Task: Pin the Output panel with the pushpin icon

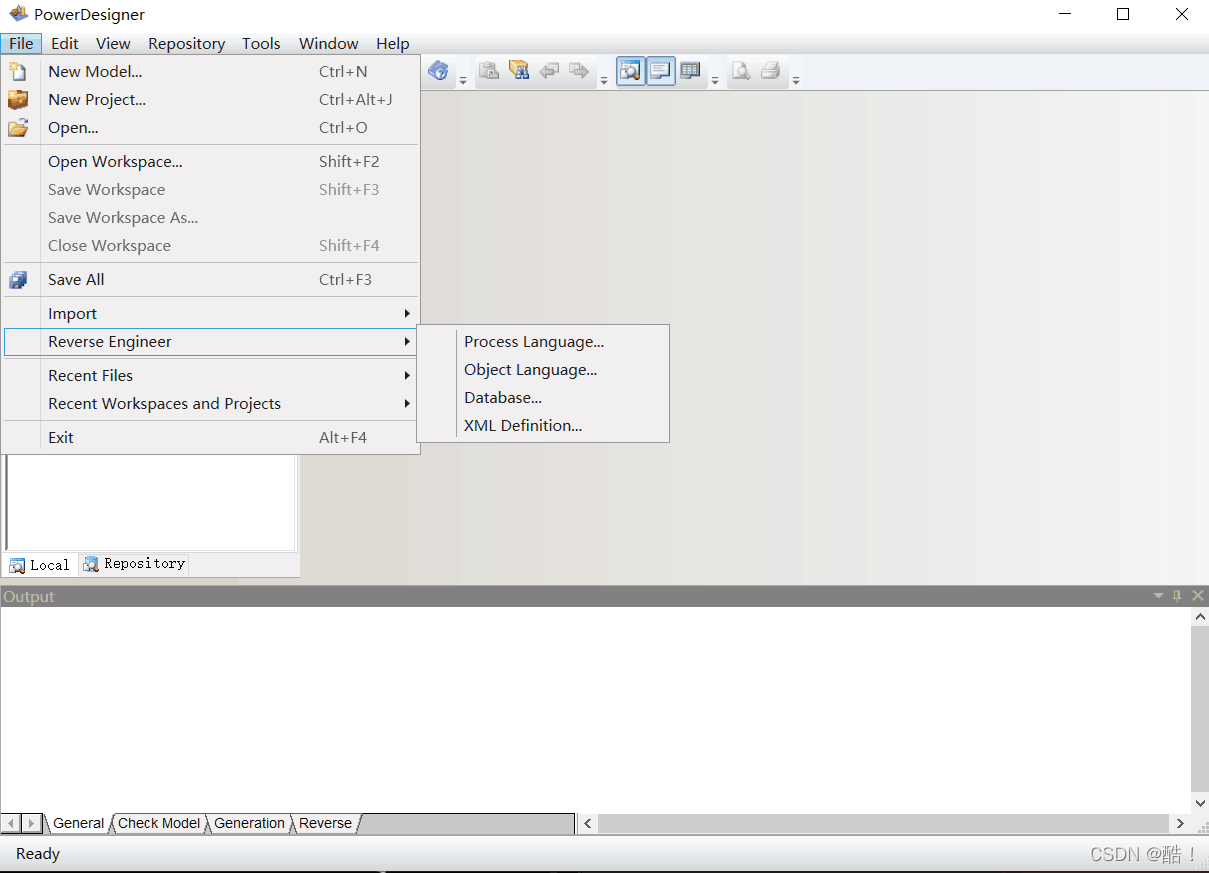Action: coord(1177,596)
